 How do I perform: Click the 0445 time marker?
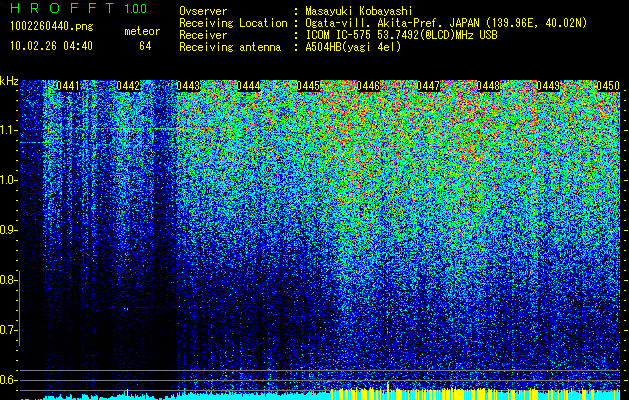click(308, 86)
